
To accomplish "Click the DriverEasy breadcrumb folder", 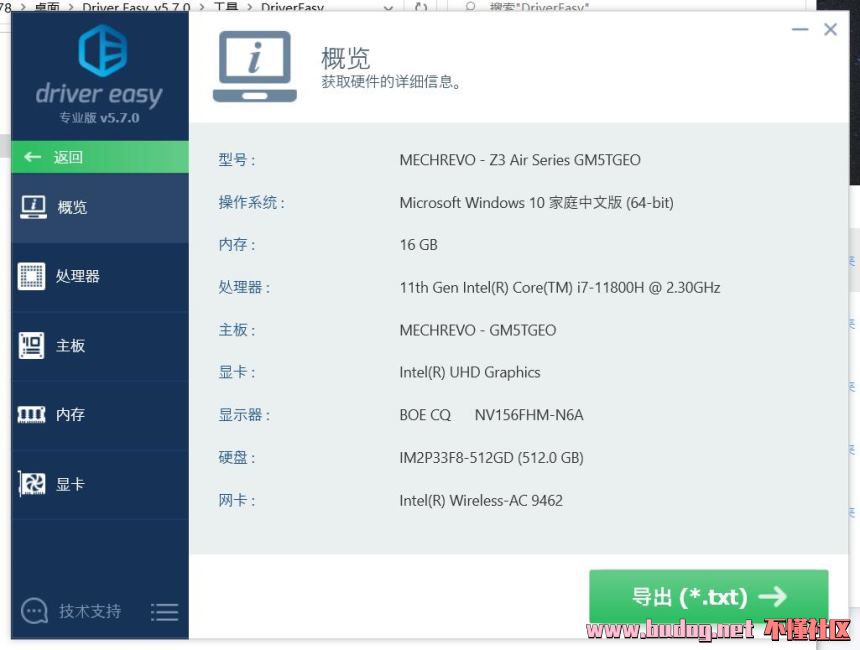I will coord(292,7).
